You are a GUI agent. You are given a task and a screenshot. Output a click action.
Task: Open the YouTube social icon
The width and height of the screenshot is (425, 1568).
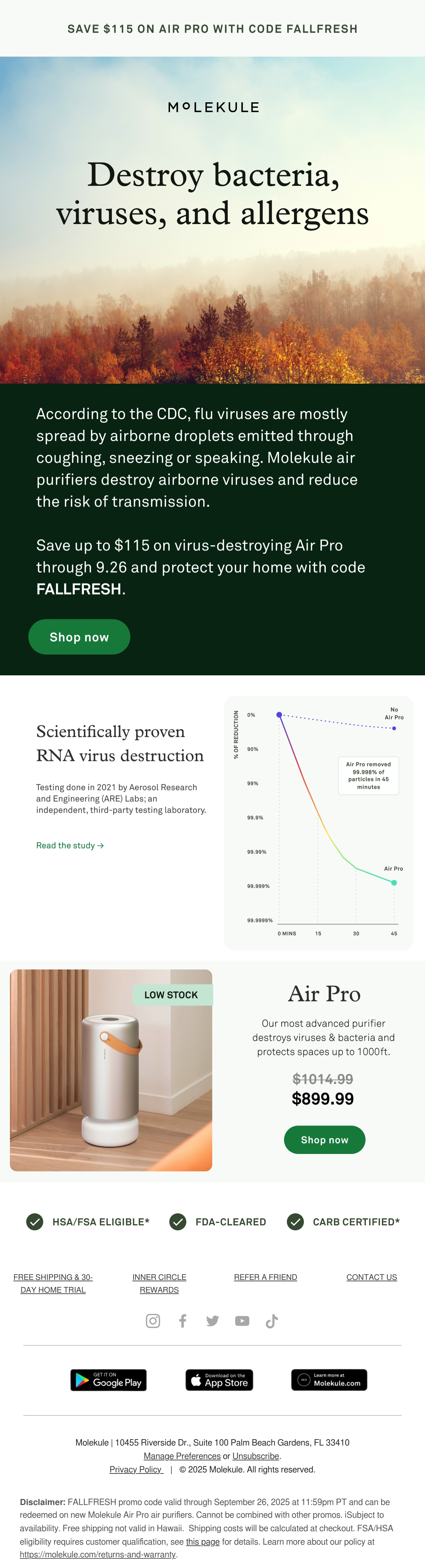(x=242, y=1320)
